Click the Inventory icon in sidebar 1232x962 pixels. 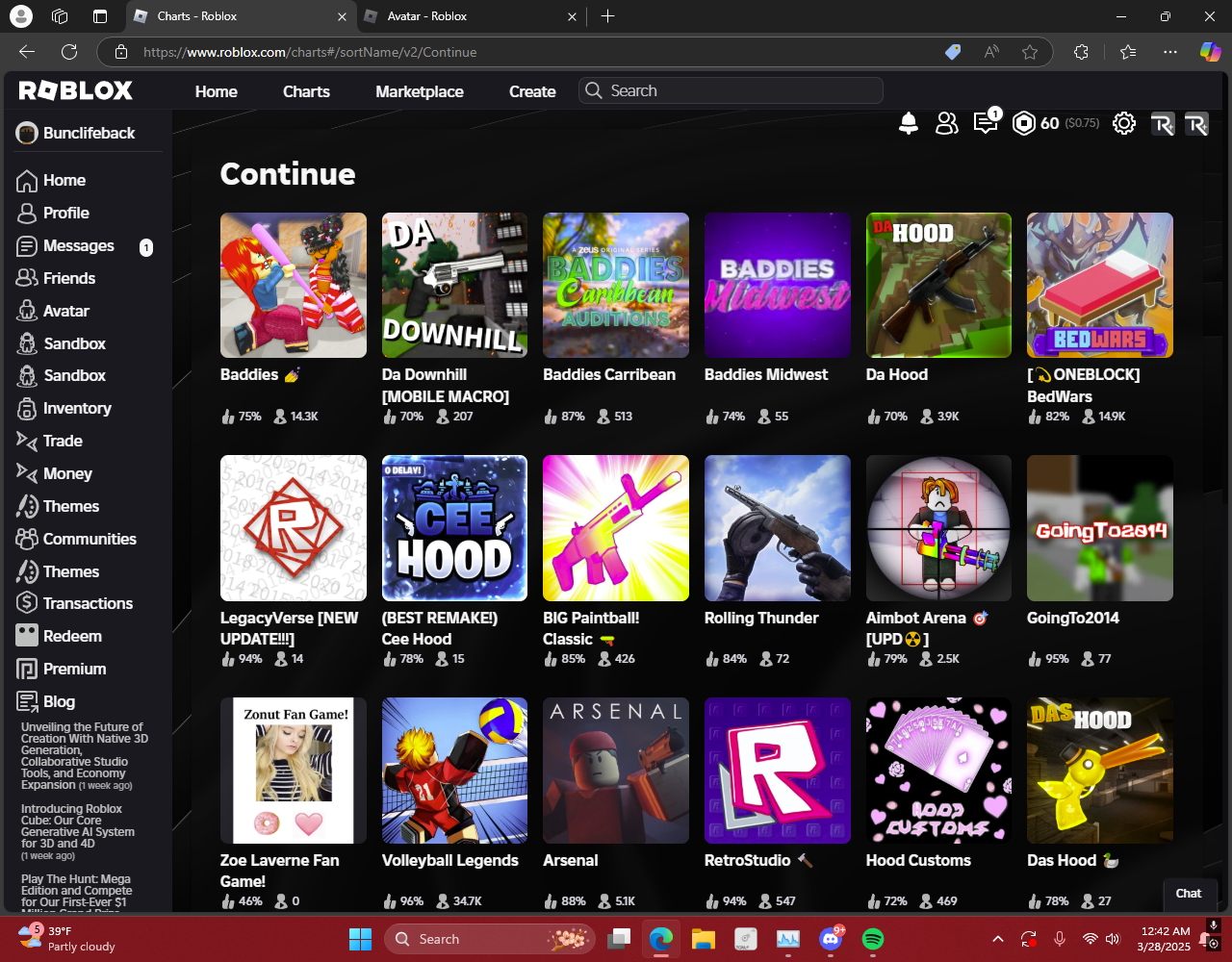click(27, 409)
